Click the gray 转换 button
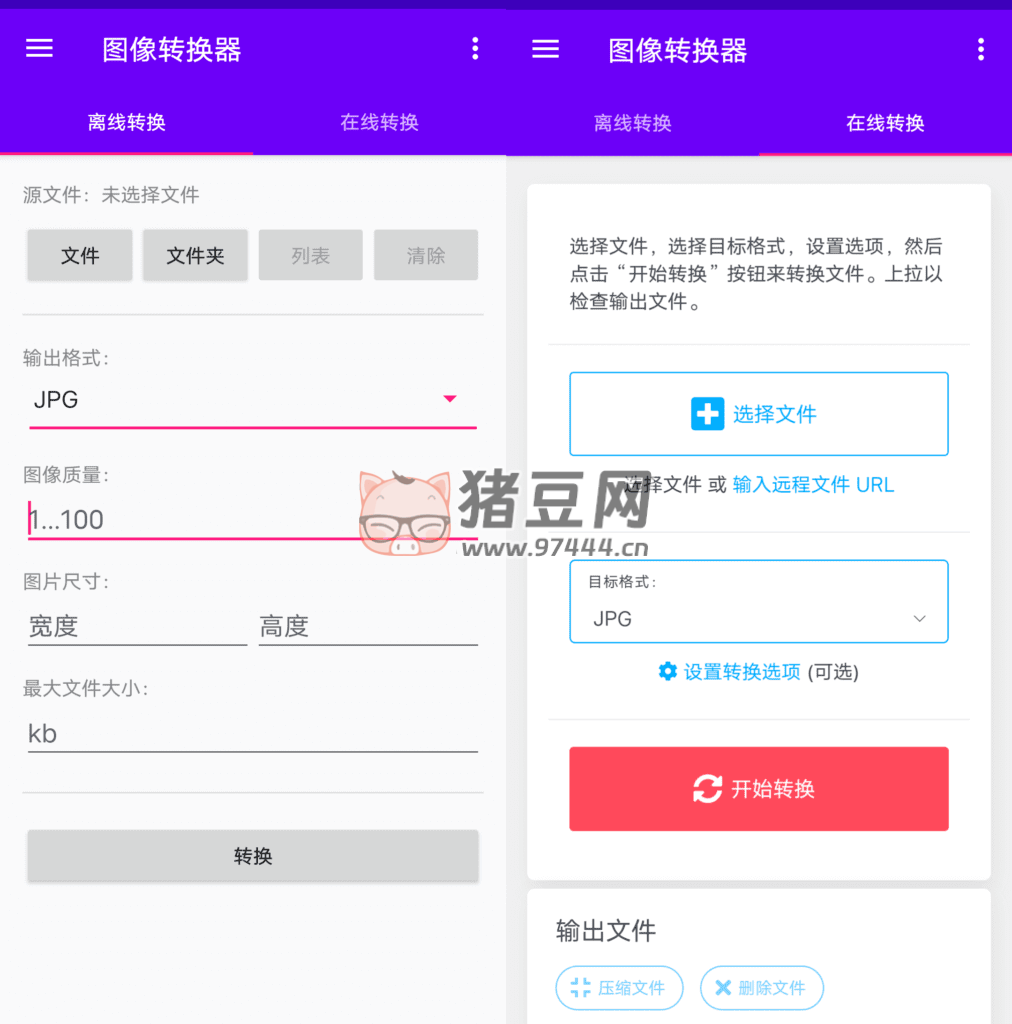Viewport: 1012px width, 1024px height. pos(253,856)
